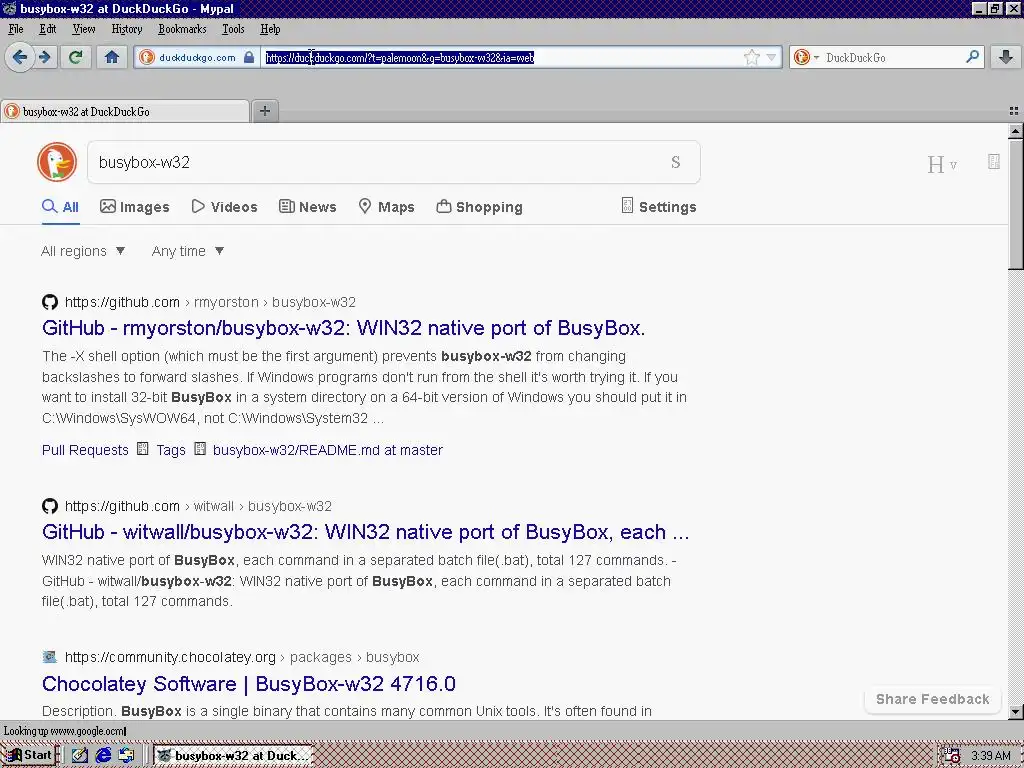Viewport: 1024px width, 768px height.
Task: Switch to News results
Action: click(x=308, y=207)
